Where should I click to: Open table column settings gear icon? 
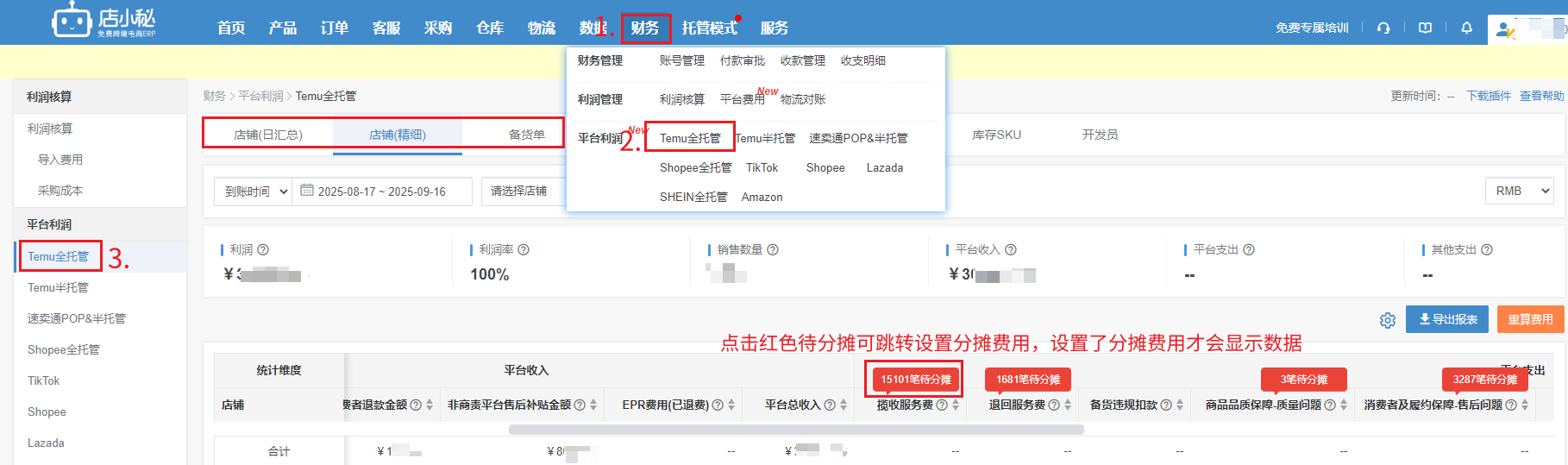coord(1388,320)
